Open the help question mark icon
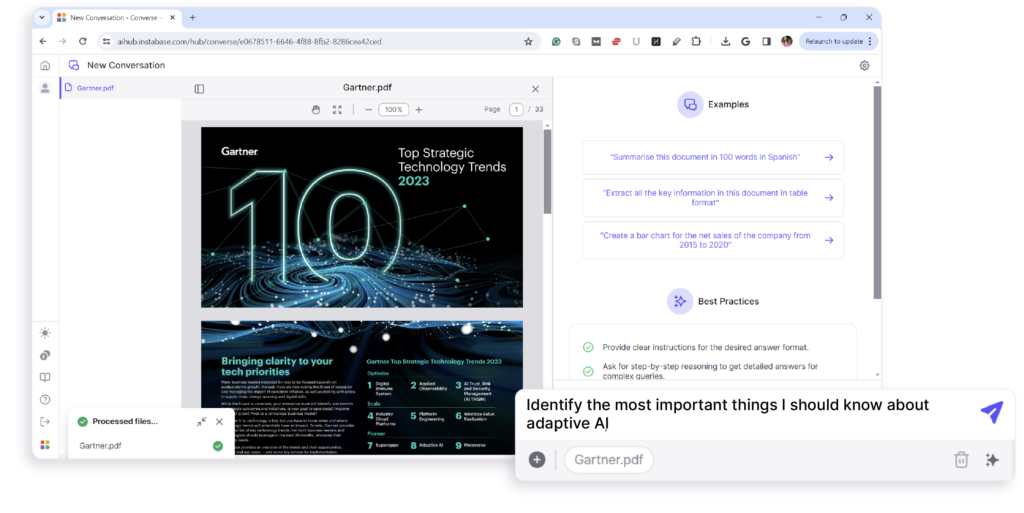Image resolution: width=1024 pixels, height=513 pixels. click(45, 399)
